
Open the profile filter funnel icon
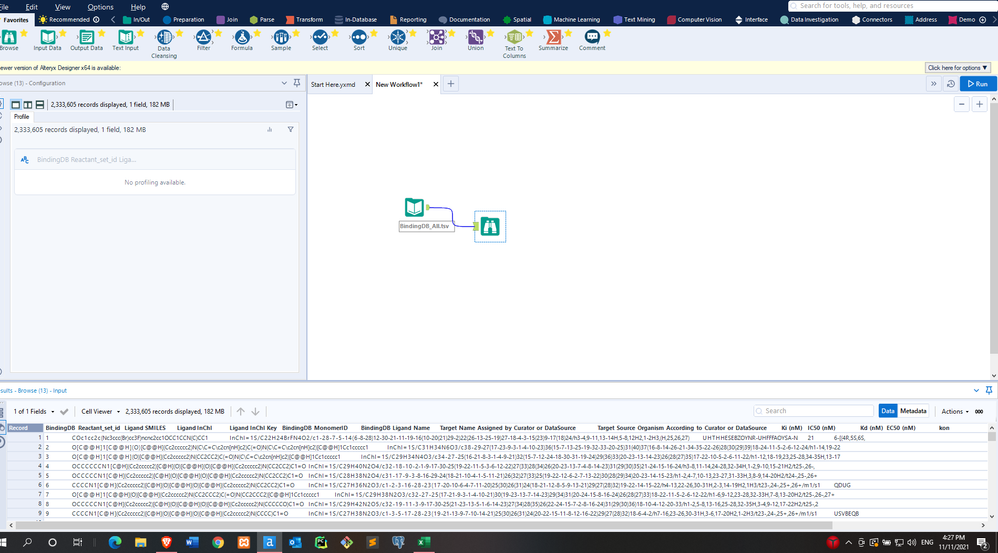290,129
